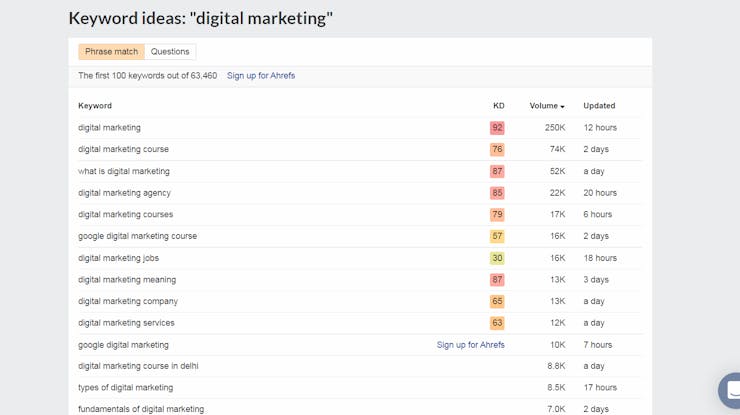Click the red KD 92 badge

[x=497, y=128]
